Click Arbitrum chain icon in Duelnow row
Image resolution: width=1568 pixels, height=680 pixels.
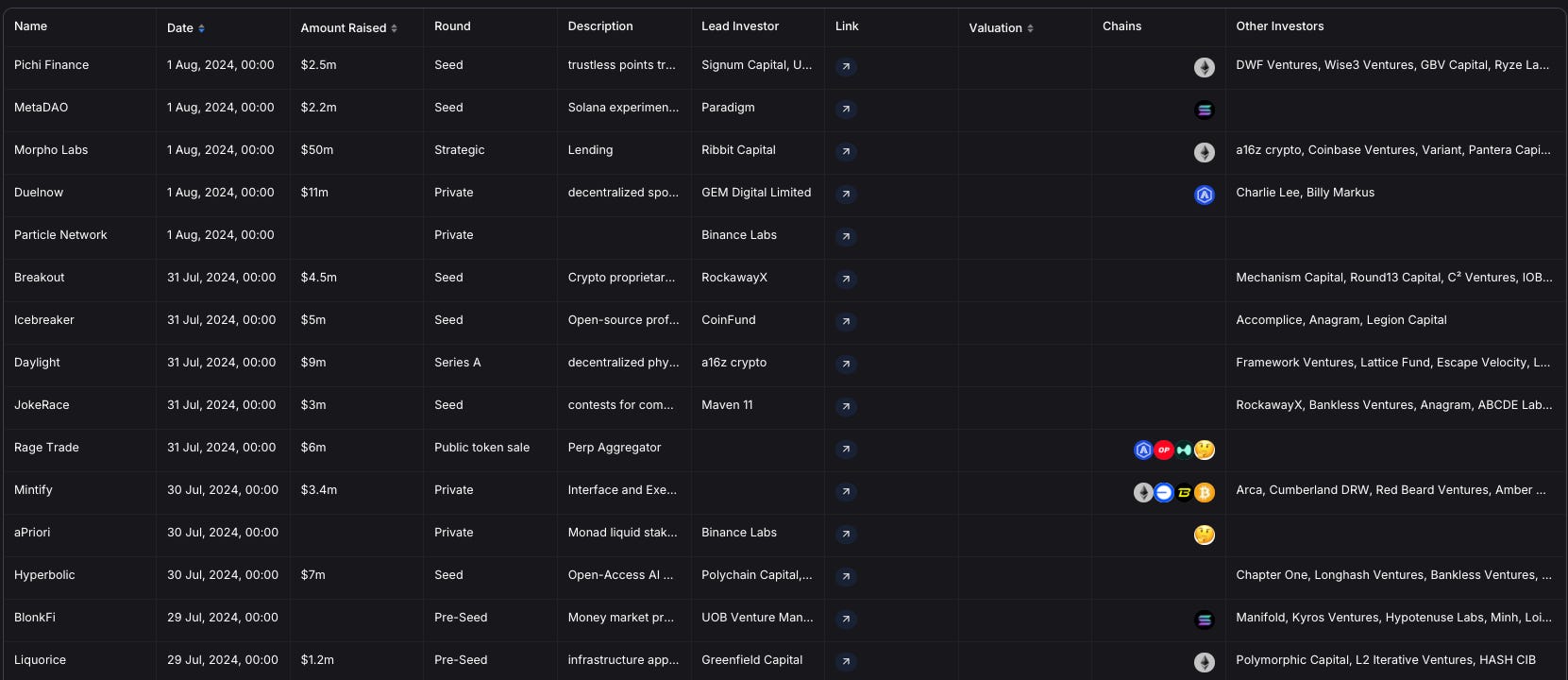1205,195
